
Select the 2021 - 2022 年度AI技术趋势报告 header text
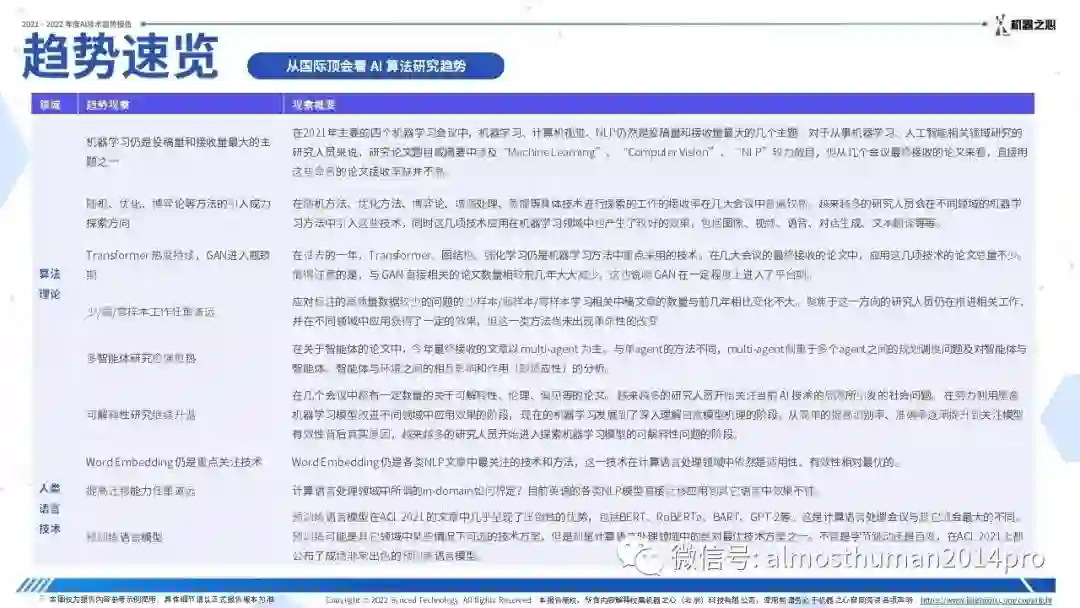tap(76, 24)
